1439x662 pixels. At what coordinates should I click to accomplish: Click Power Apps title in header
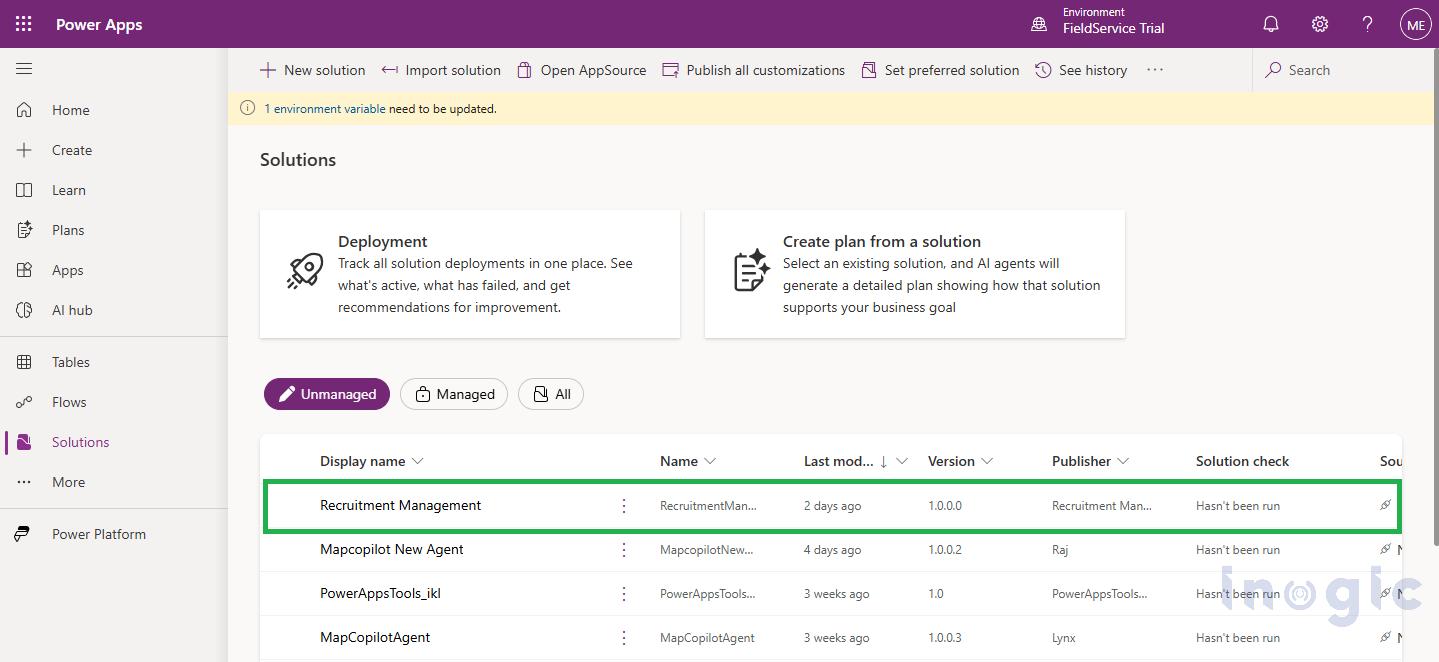pyautogui.click(x=99, y=24)
